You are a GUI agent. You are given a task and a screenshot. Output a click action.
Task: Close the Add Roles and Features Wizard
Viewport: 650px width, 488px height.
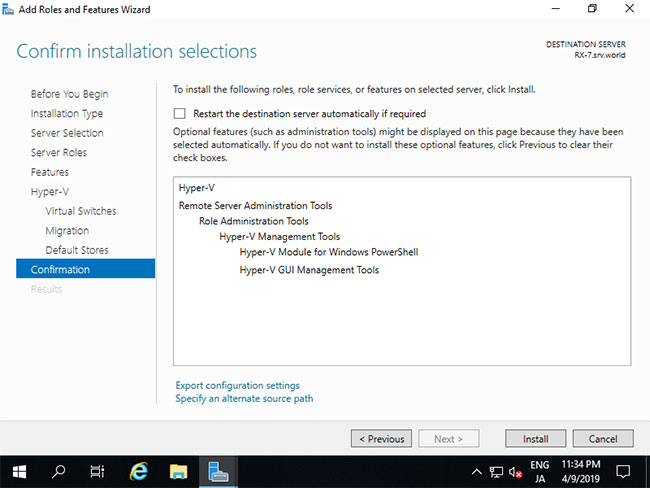630,9
